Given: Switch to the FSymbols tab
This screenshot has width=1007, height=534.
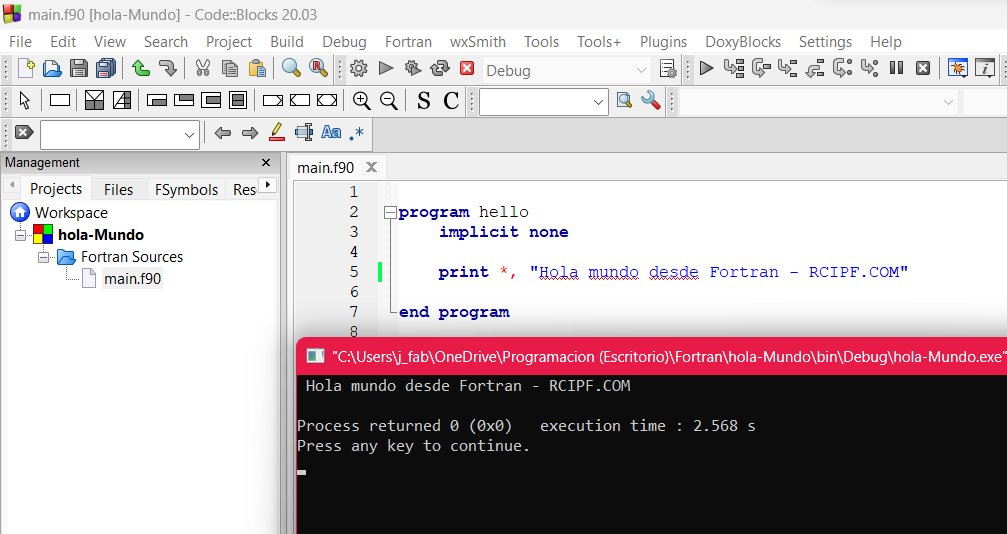Looking at the screenshot, I should [186, 189].
